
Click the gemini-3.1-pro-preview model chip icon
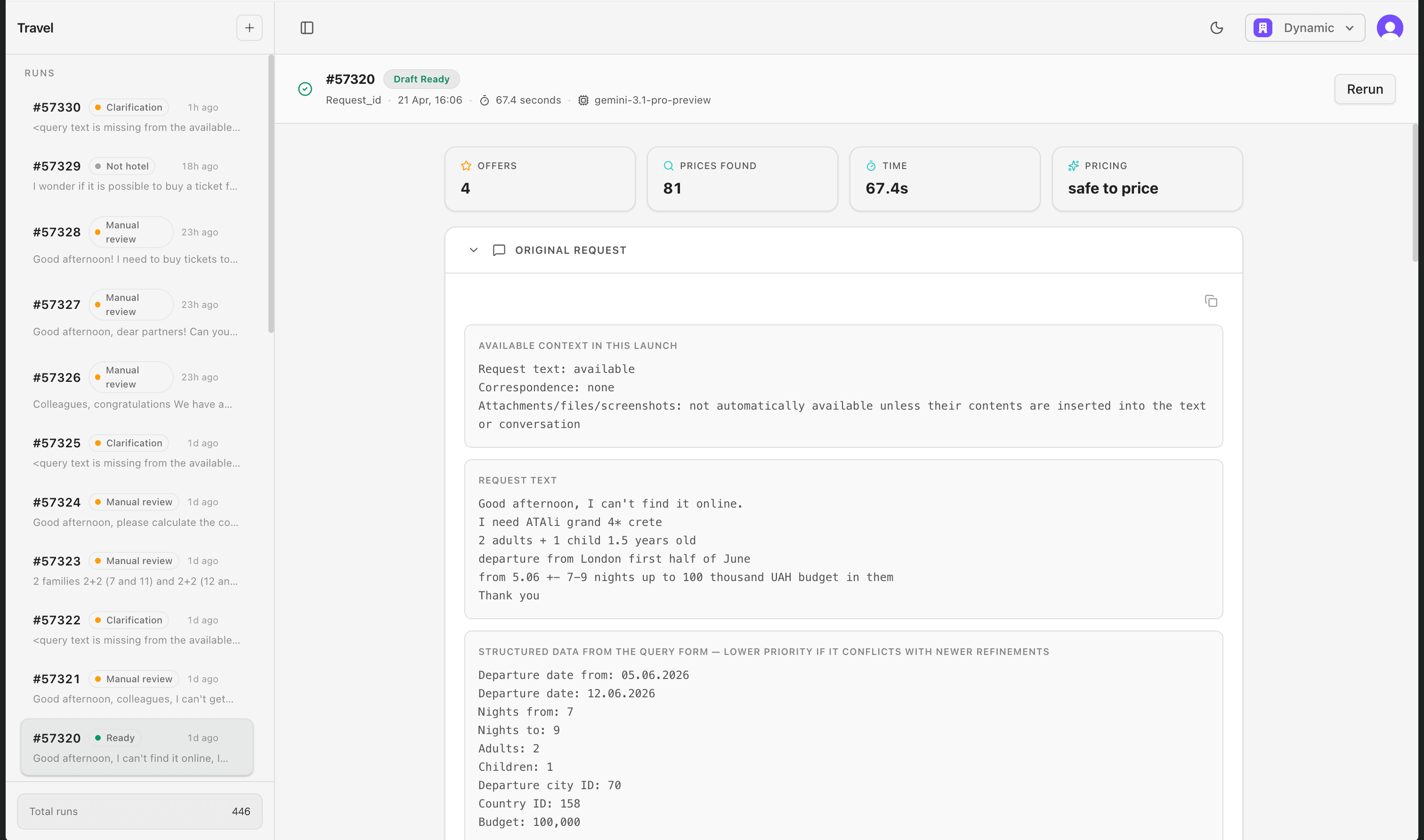coord(583,100)
